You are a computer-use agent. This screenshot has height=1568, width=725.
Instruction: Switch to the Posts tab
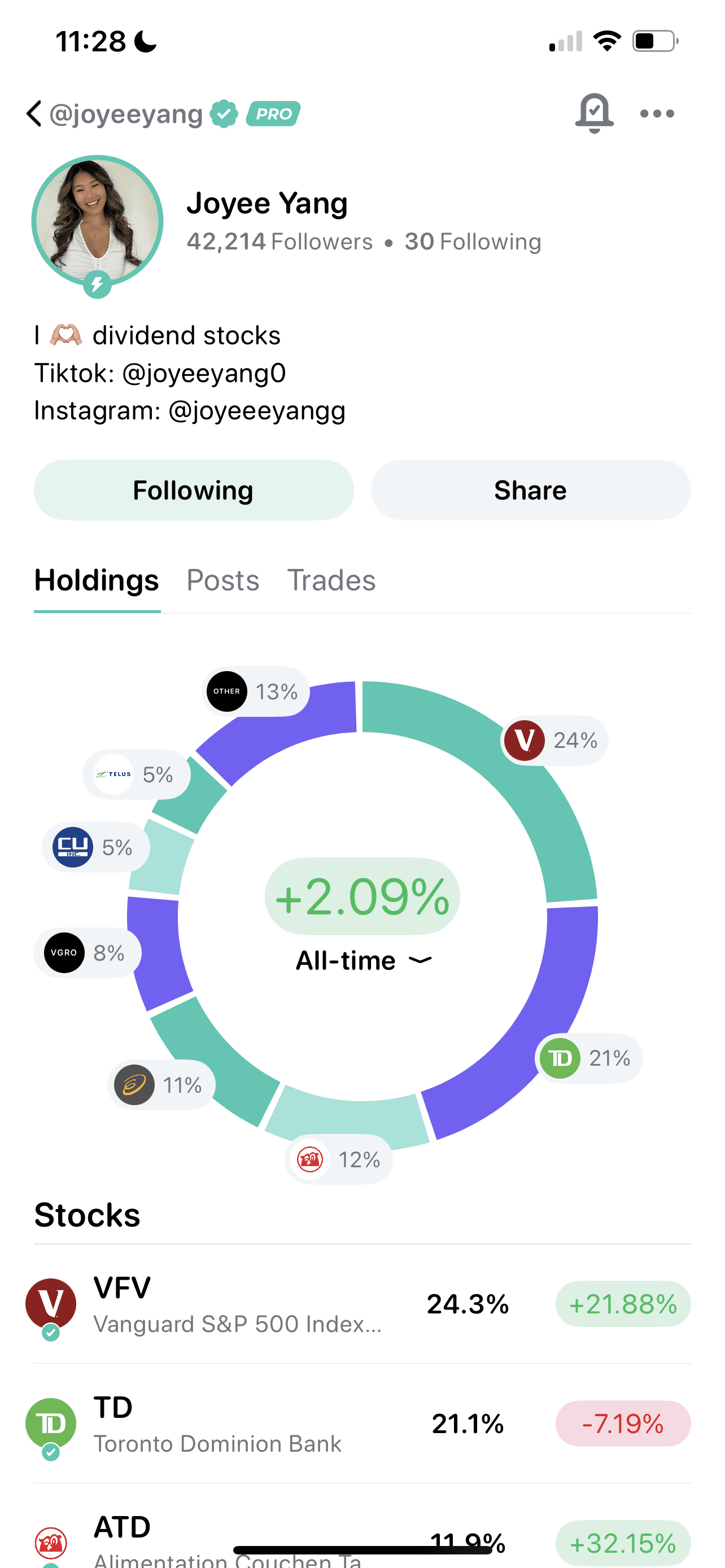coord(223,580)
